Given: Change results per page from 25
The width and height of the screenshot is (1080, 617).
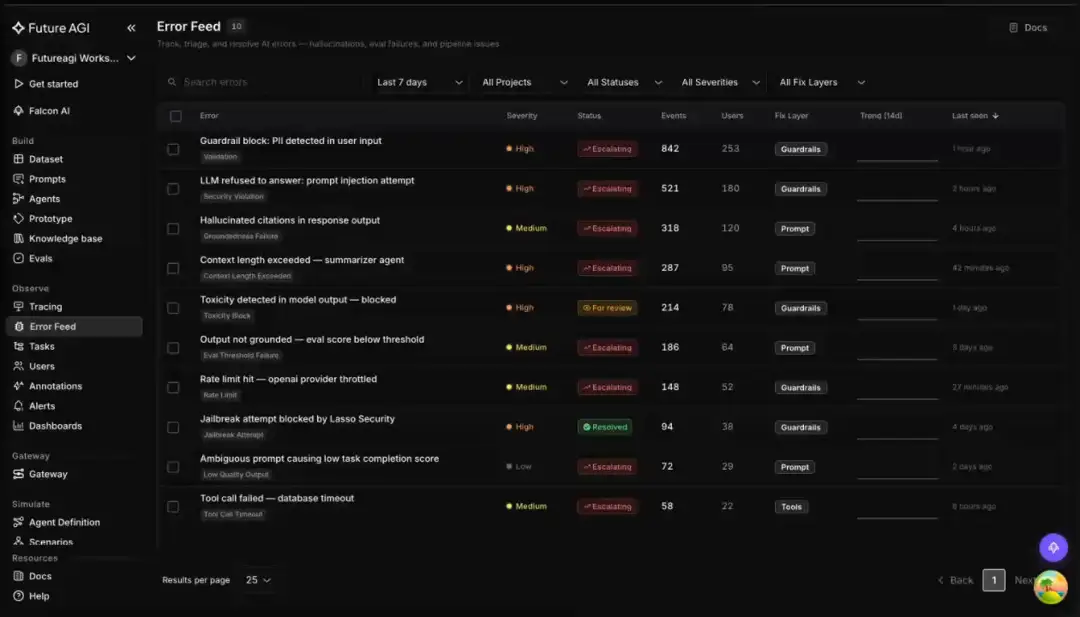Looking at the screenshot, I should click(x=258, y=581).
